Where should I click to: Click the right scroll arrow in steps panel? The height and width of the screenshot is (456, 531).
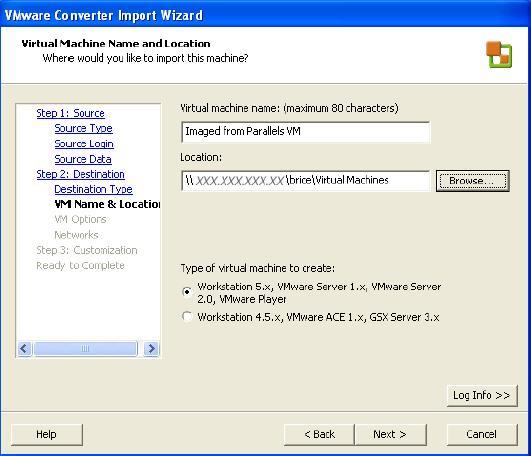click(151, 348)
